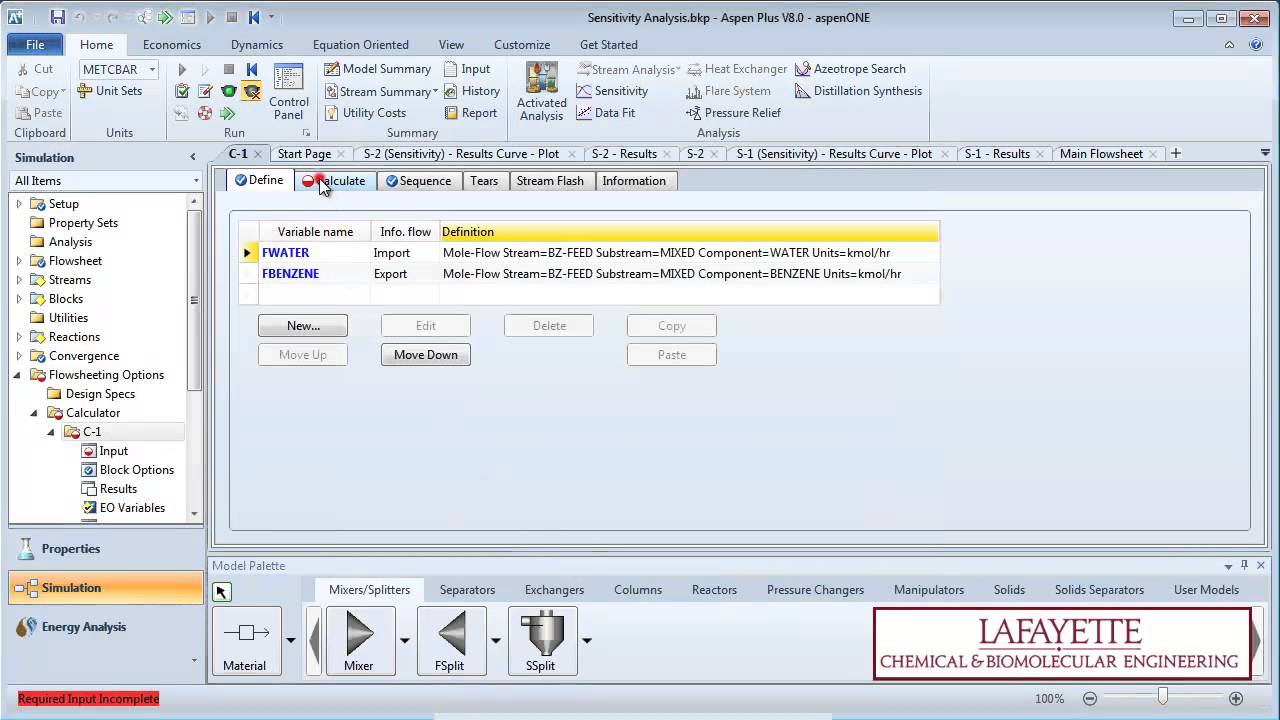This screenshot has height=720, width=1280.
Task: Add a new tab with plus button
Action: [x=1176, y=153]
